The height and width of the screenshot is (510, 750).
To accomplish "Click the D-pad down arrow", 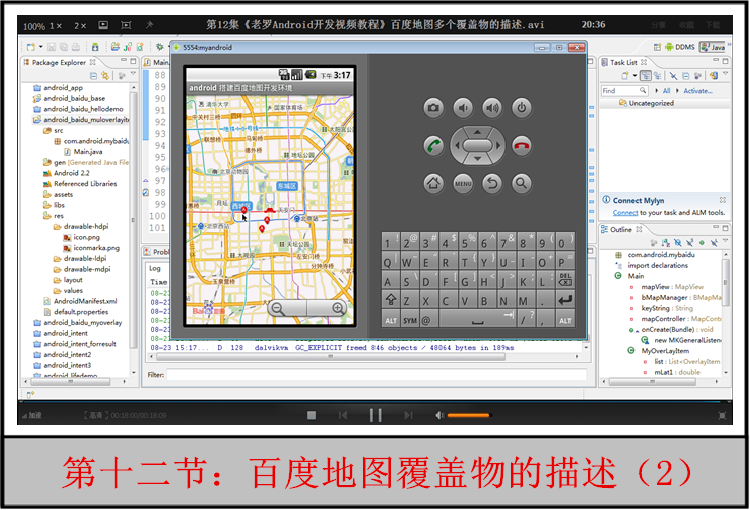I will point(477,159).
